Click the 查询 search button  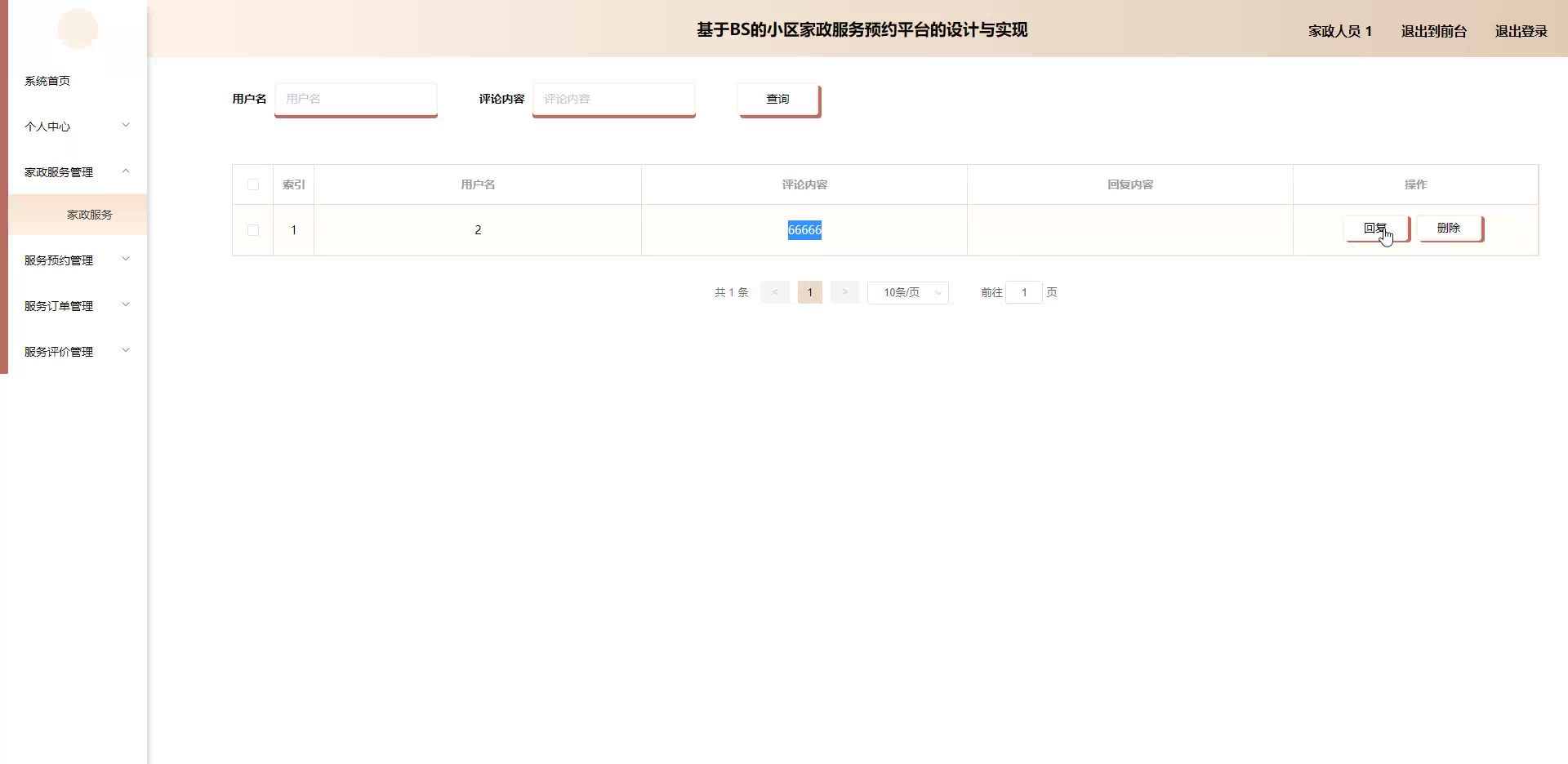pos(778,100)
